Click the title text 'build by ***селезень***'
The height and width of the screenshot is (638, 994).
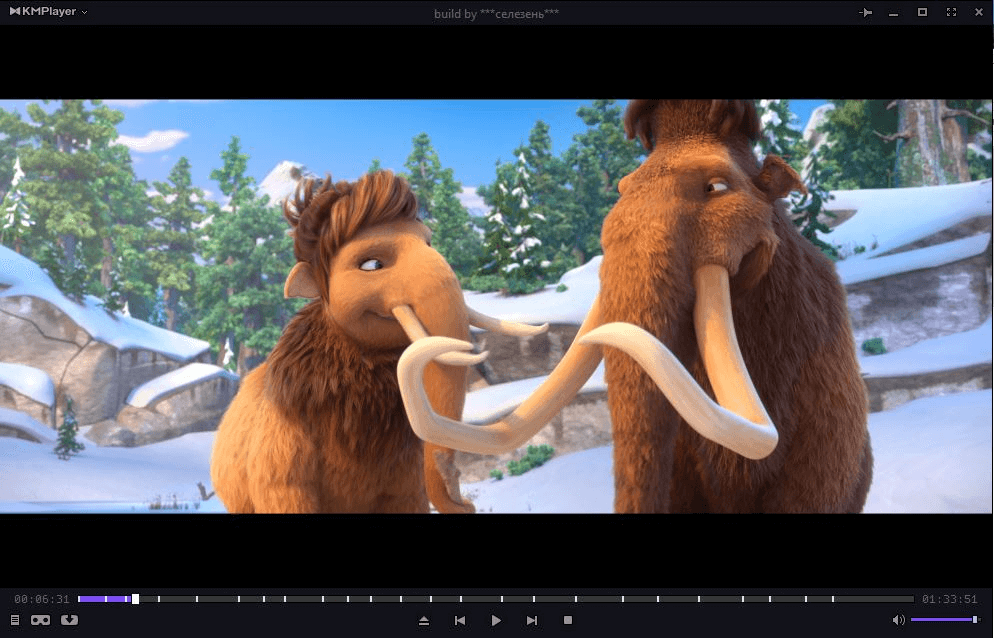point(496,13)
